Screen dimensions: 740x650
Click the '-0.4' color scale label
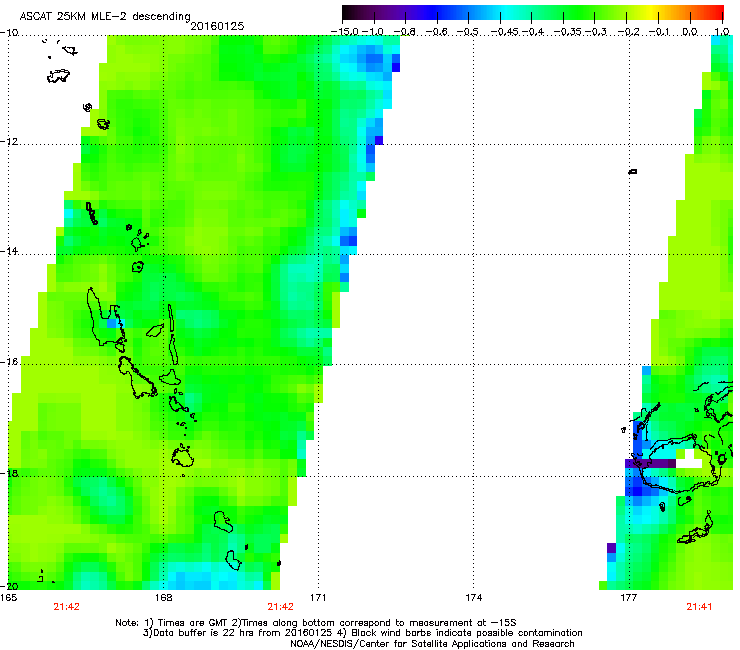[532, 32]
